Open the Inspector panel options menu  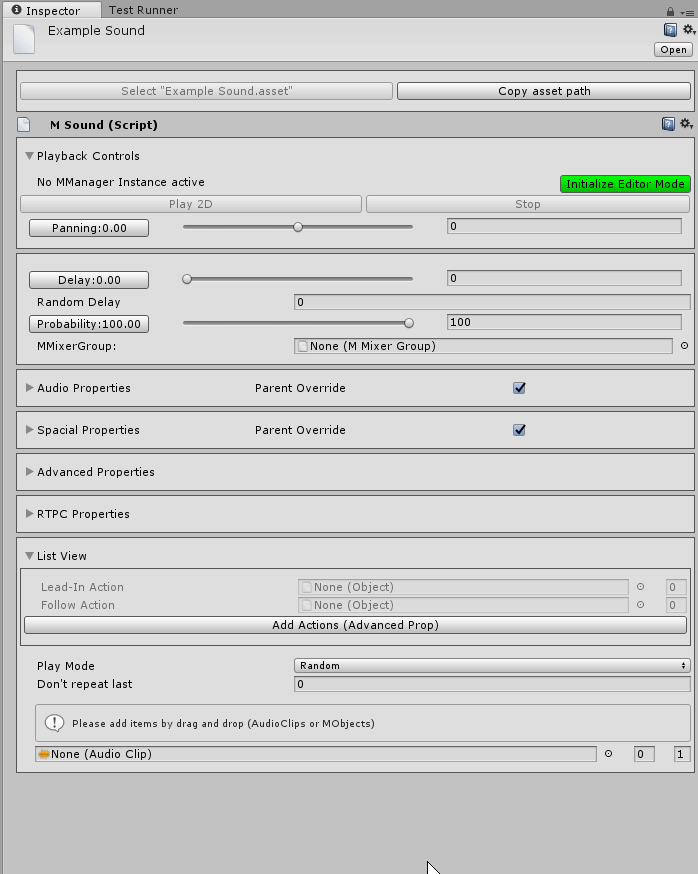click(x=687, y=12)
